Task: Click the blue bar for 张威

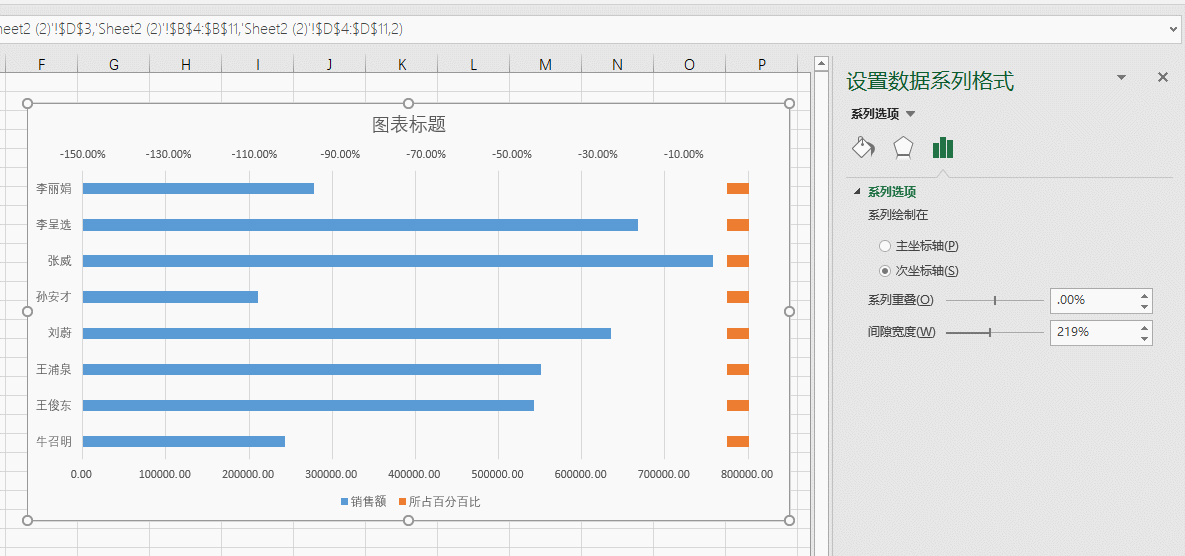Action: (x=398, y=261)
